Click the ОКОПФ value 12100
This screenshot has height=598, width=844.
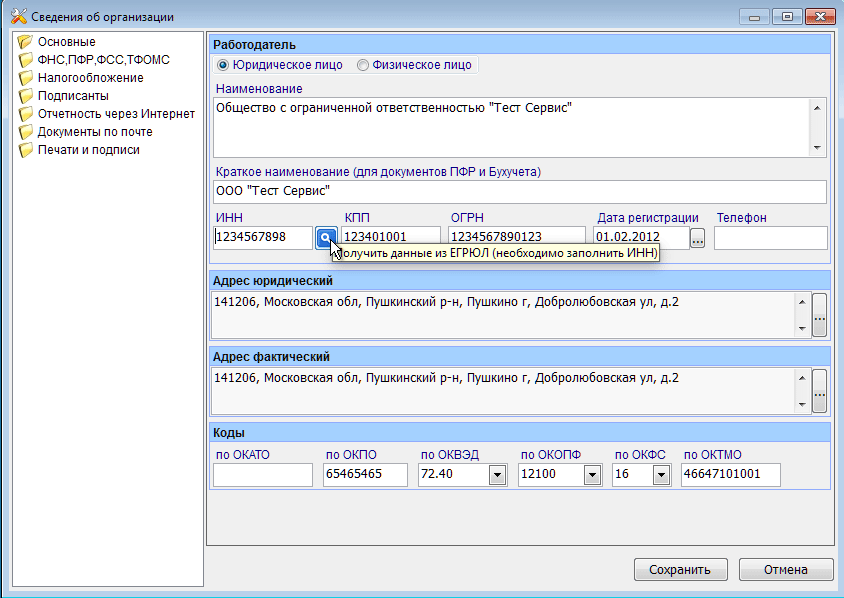[538, 474]
